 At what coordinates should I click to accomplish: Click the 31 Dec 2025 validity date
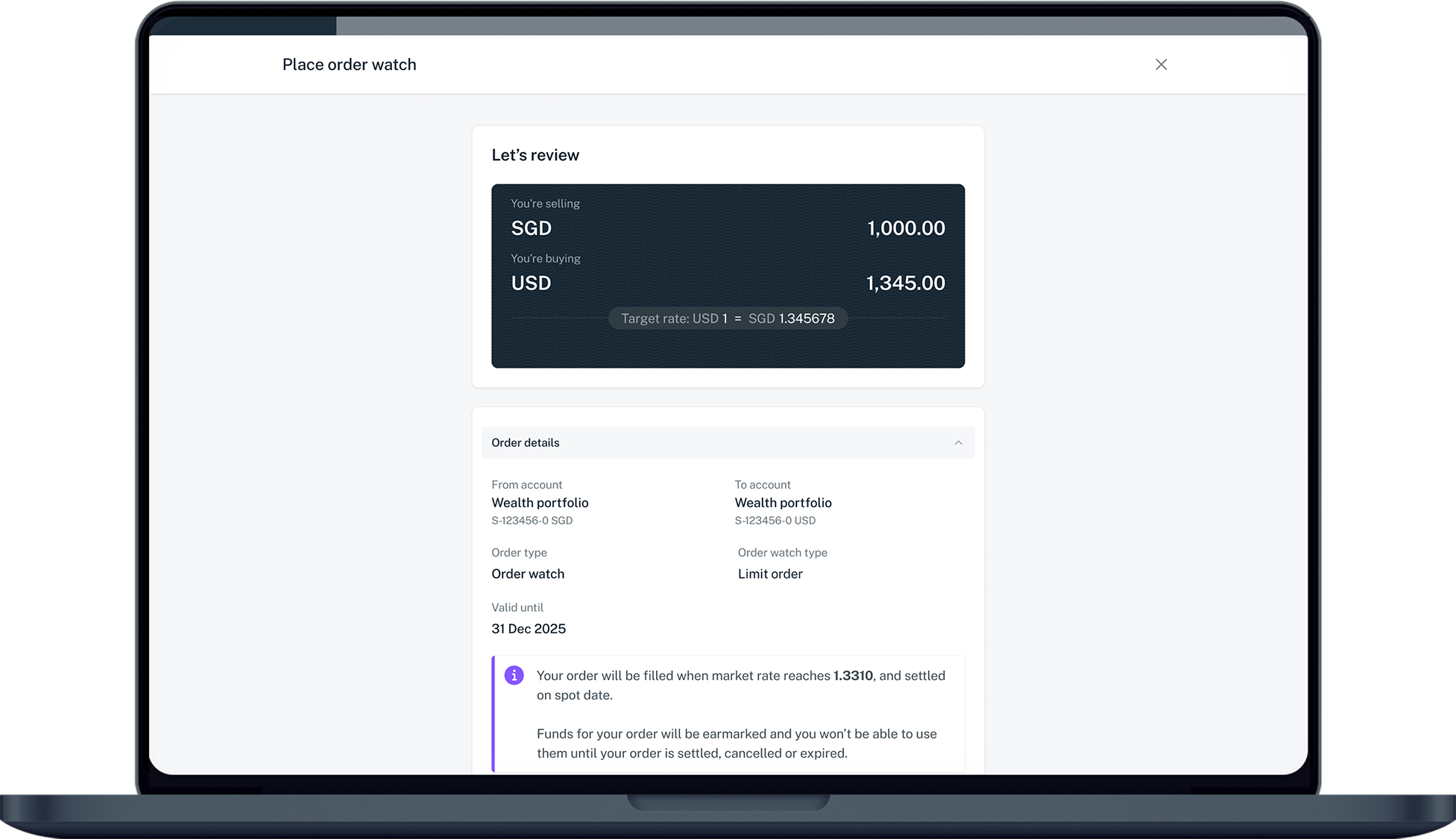(x=529, y=629)
